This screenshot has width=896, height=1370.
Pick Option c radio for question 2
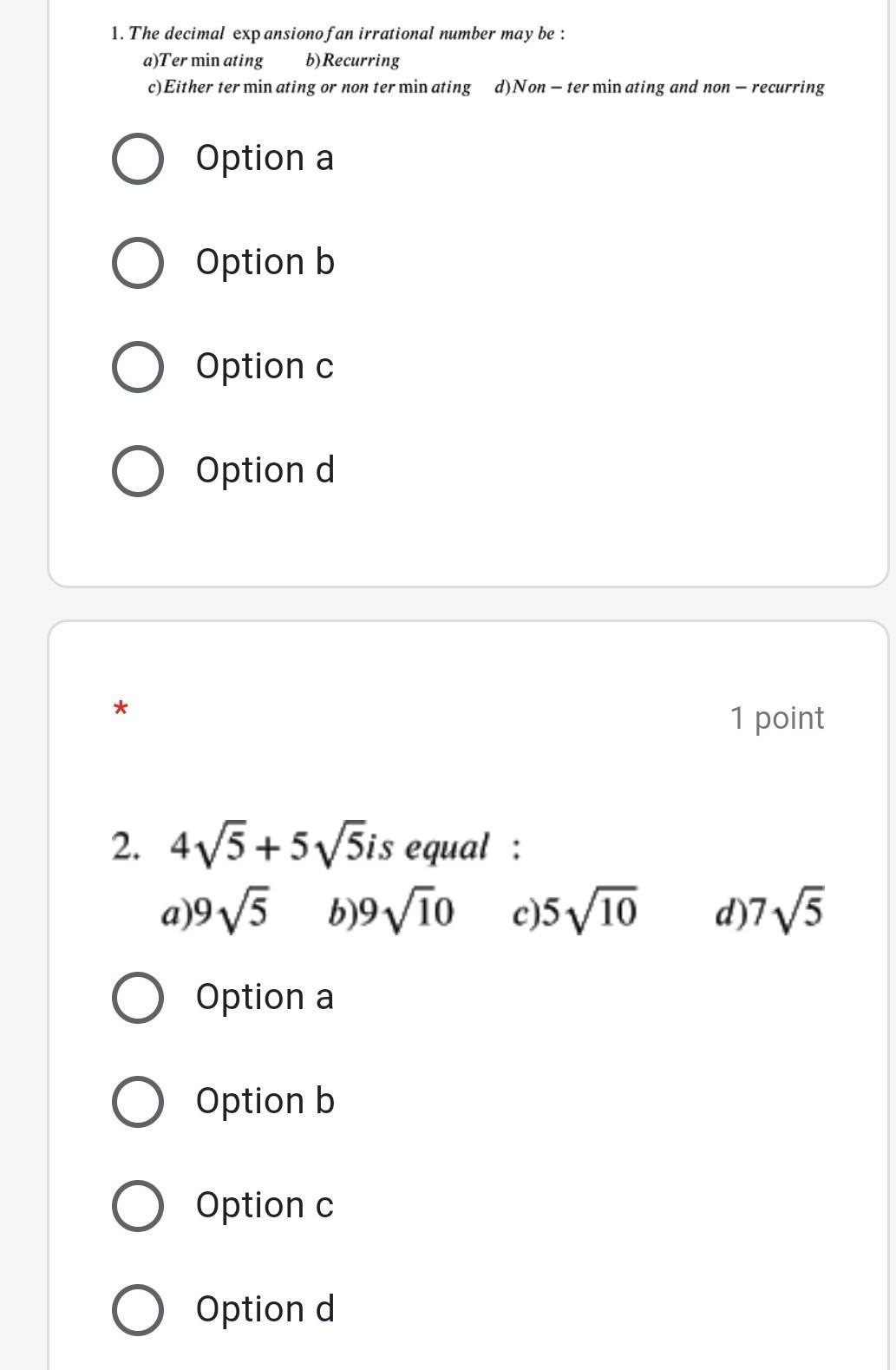coord(138,1206)
